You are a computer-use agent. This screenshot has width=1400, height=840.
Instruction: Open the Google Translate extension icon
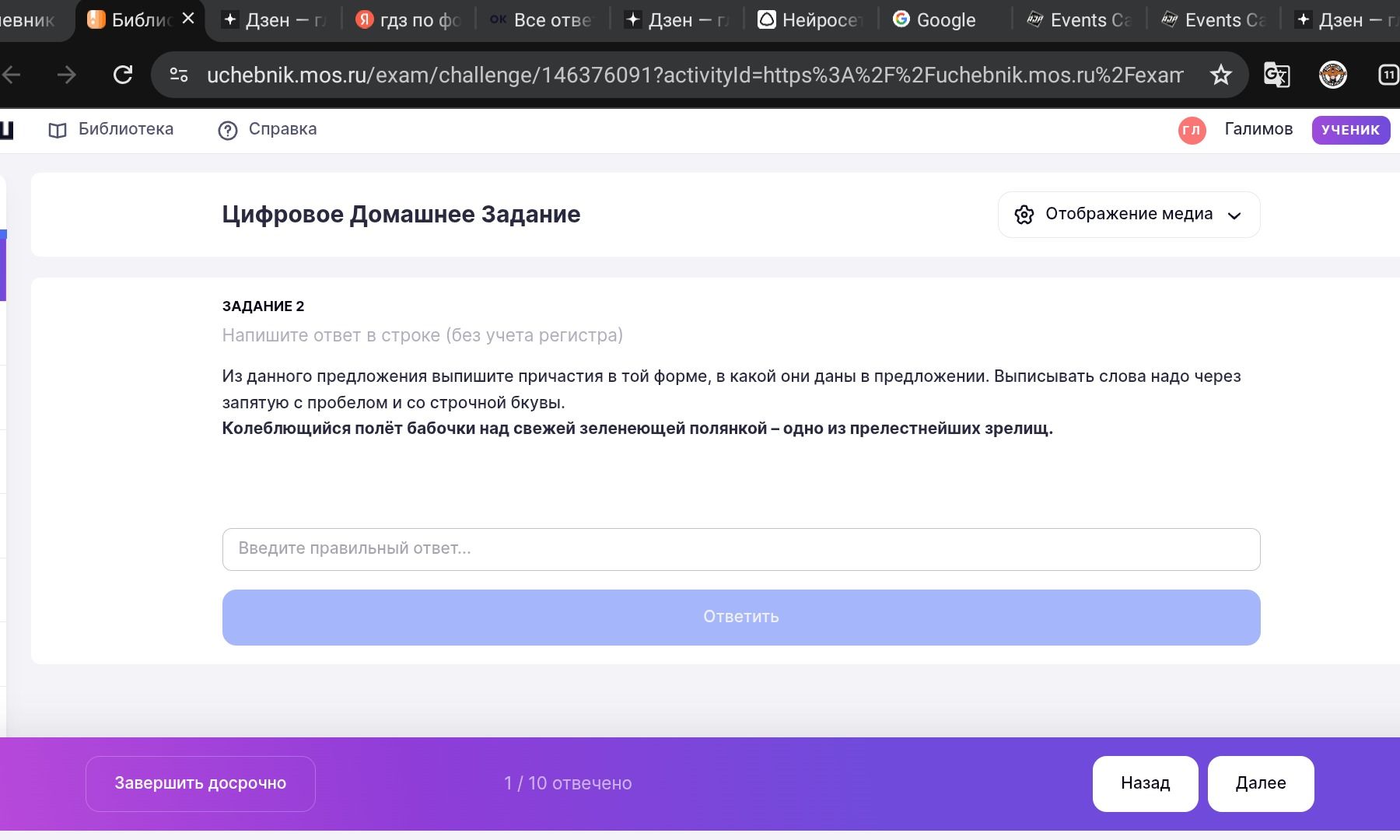coord(1277,75)
